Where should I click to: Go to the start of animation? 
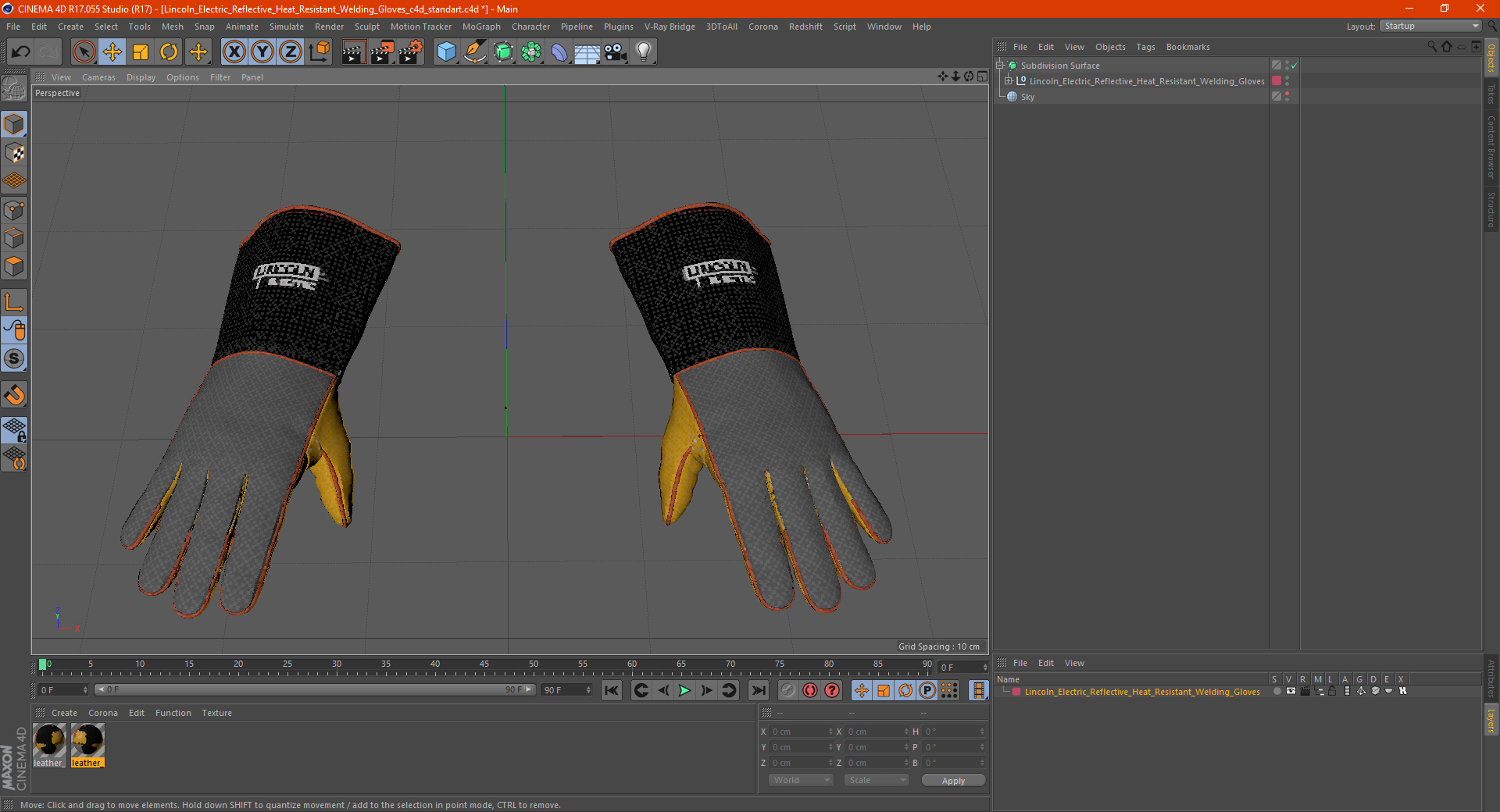[612, 690]
